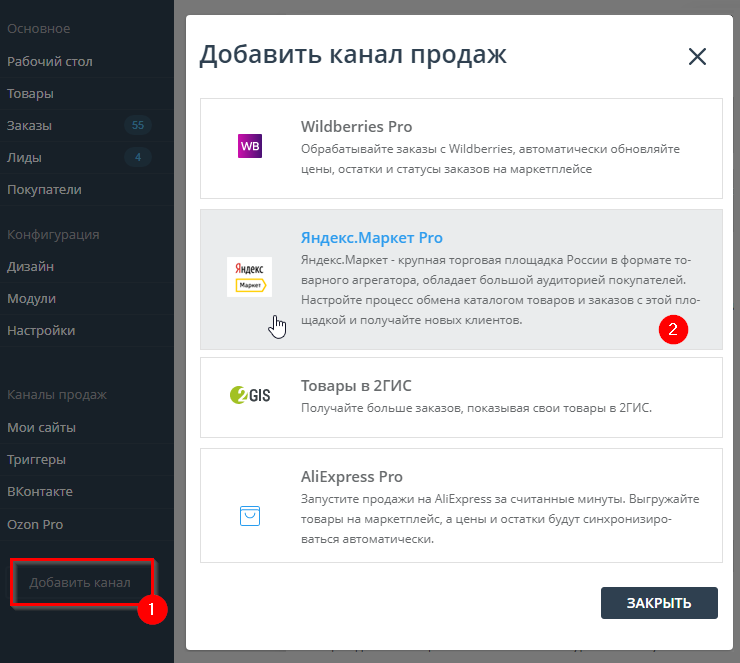Click the 2GIS green logo icon

click(x=249, y=395)
